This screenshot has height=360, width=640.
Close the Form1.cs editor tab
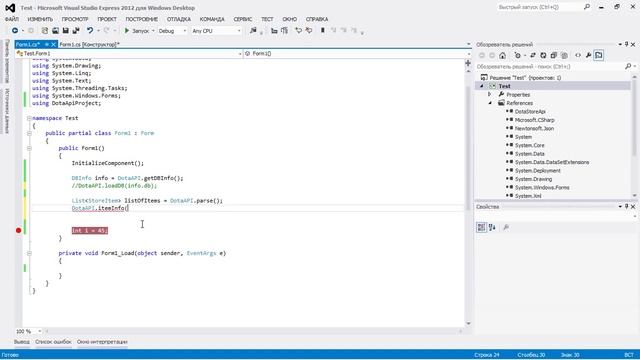53,44
